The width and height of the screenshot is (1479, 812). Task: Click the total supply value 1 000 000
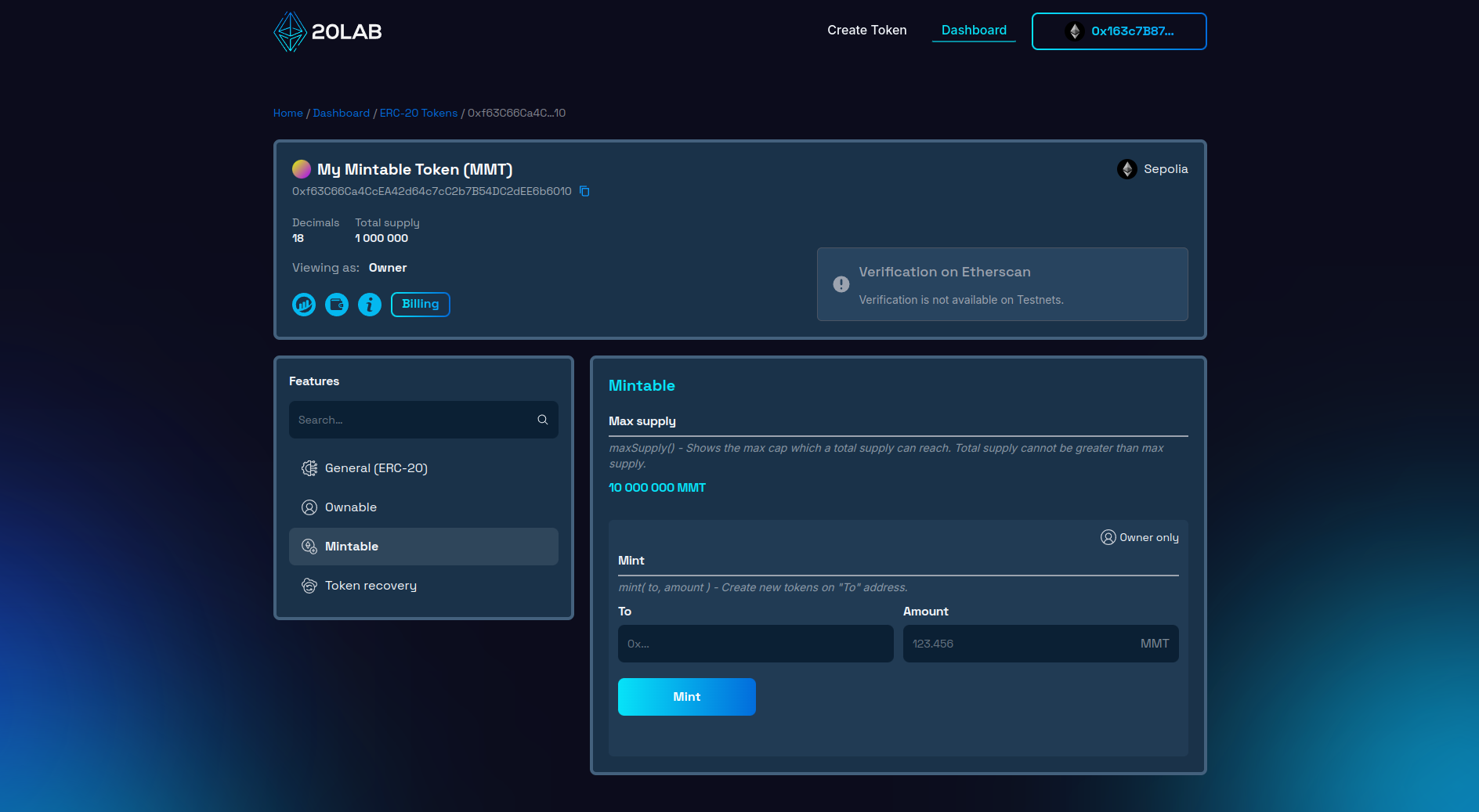382,238
